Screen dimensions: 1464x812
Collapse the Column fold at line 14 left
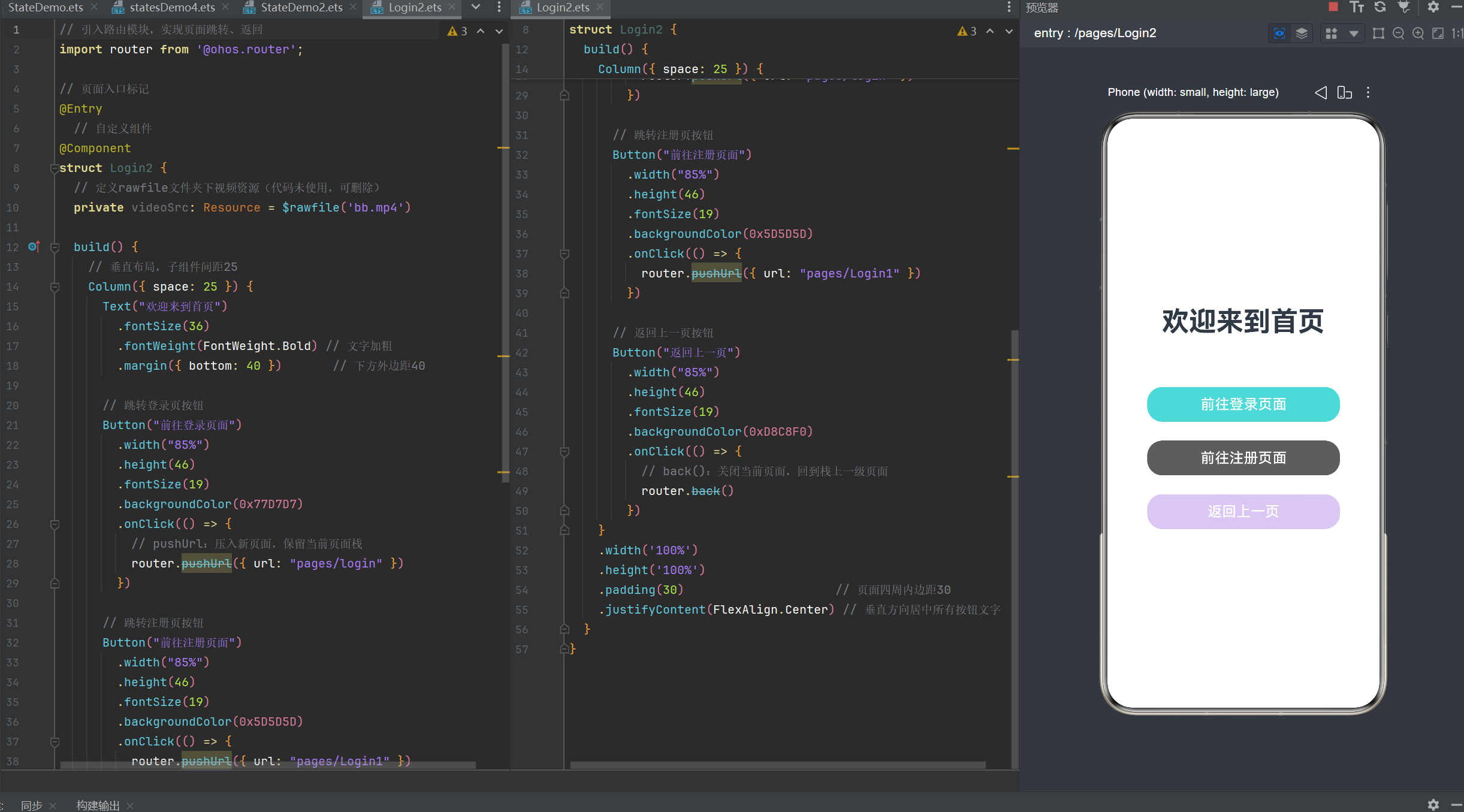pyautogui.click(x=55, y=287)
